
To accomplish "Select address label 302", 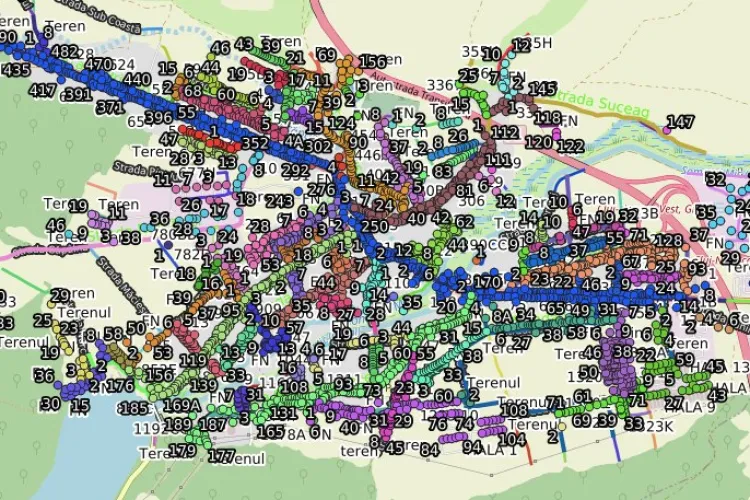I will tap(318, 146).
